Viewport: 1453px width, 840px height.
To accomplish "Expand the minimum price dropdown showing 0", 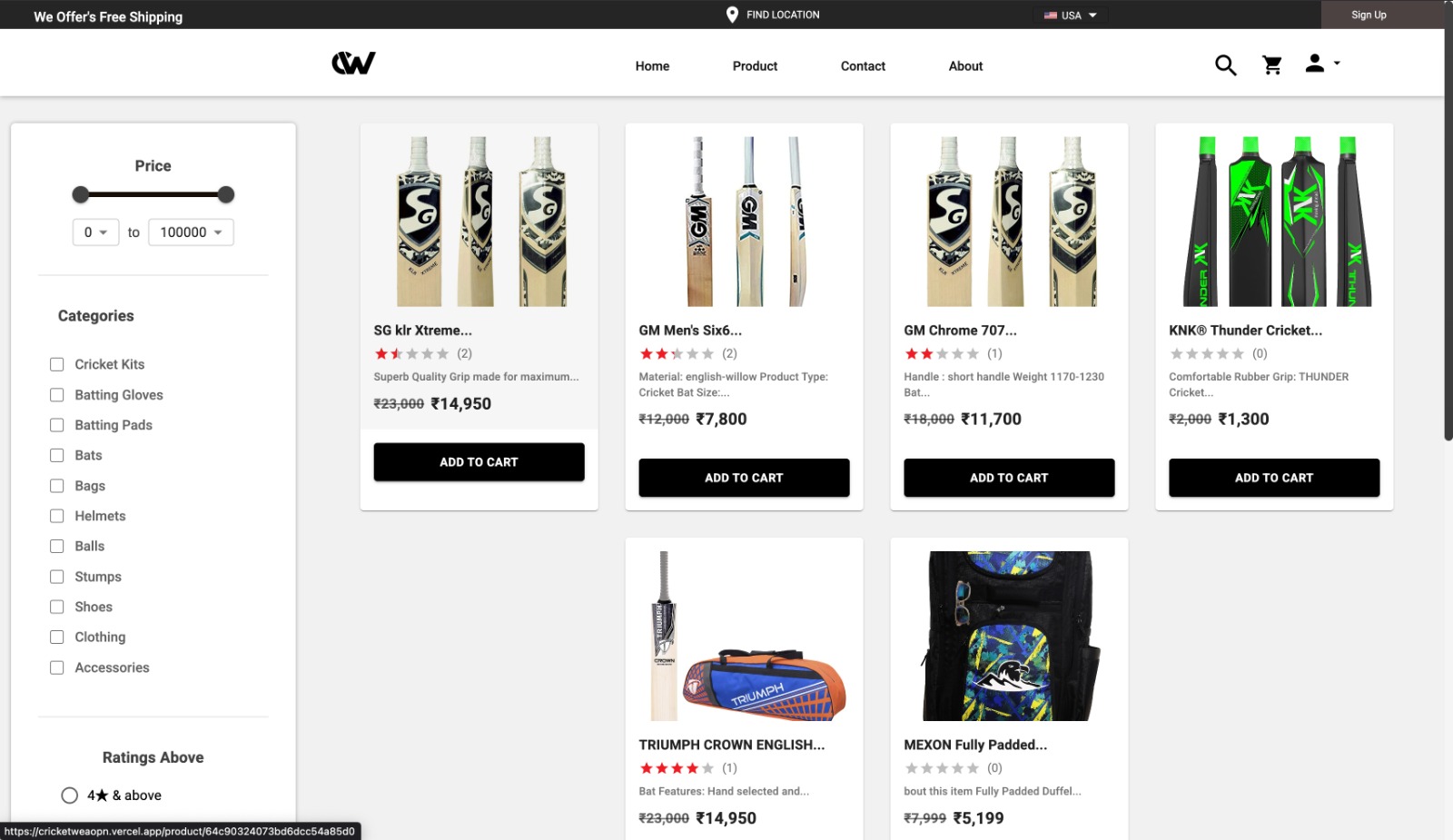I will click(96, 232).
